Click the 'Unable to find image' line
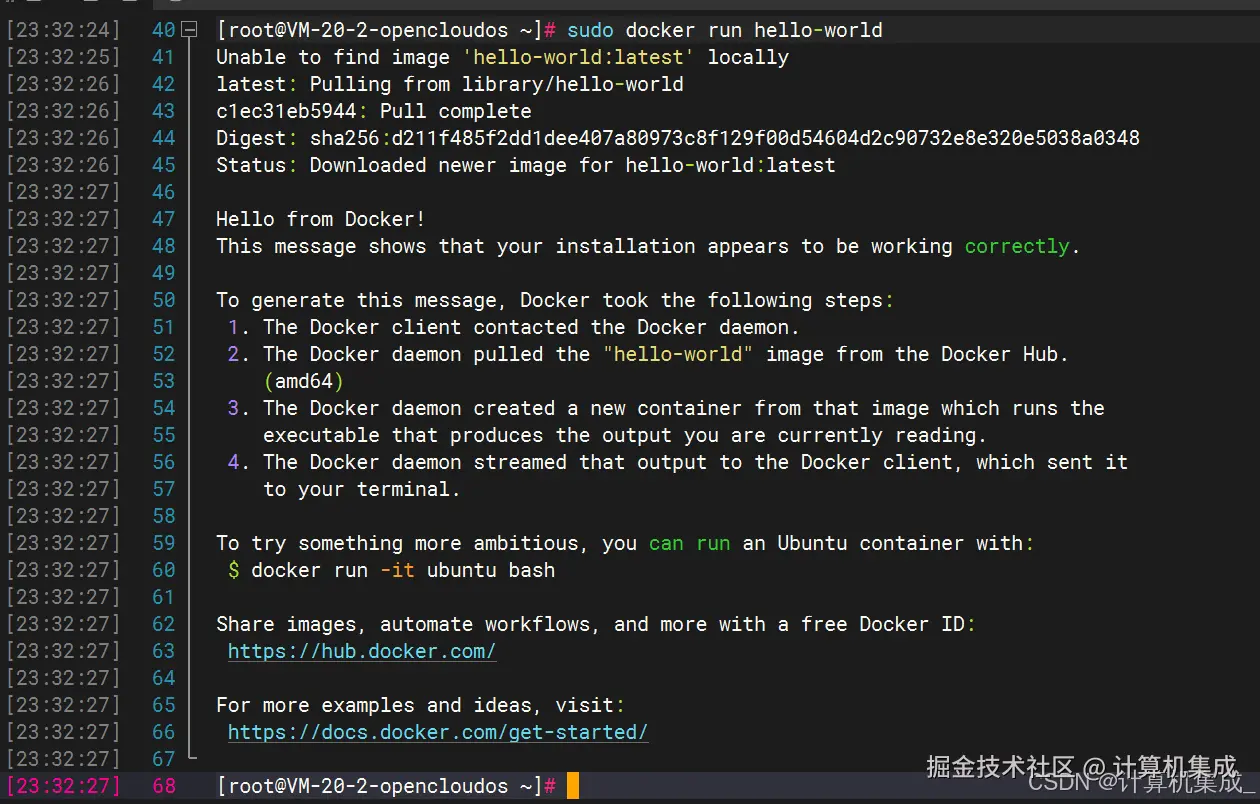 (x=503, y=57)
